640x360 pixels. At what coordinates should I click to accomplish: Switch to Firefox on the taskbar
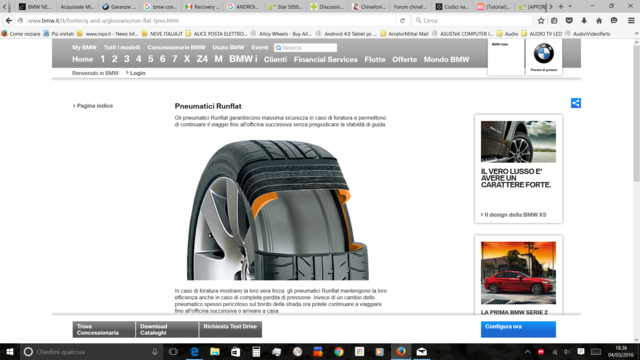click(x=401, y=352)
